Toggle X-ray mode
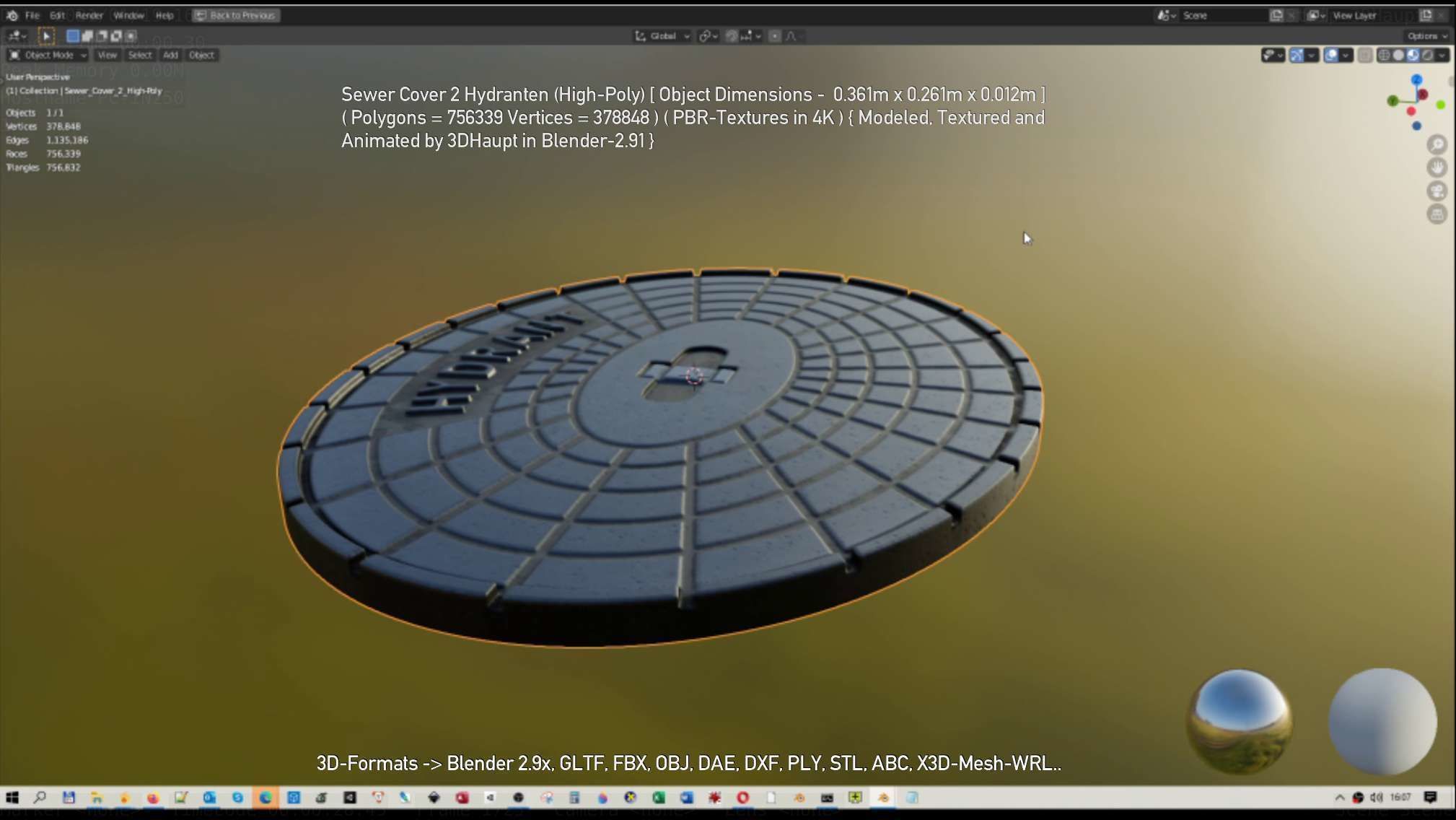 [1365, 56]
